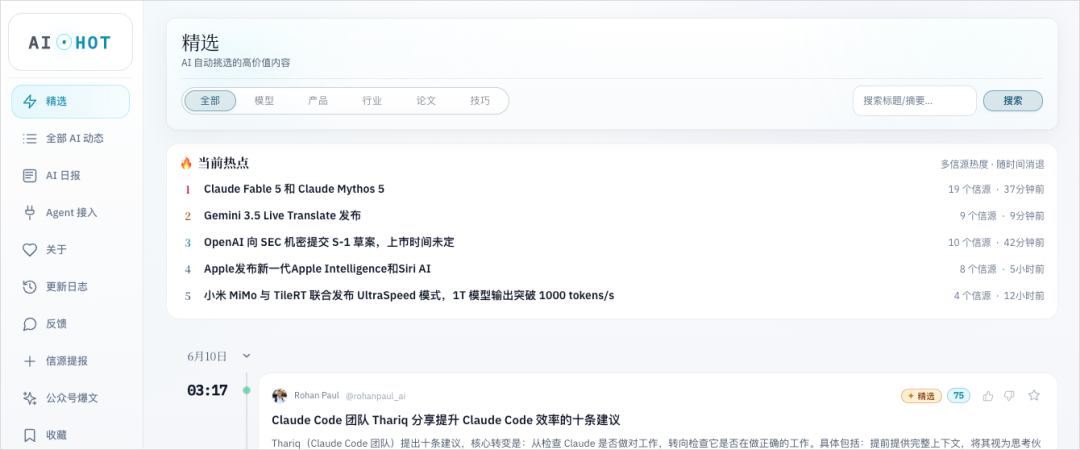This screenshot has width=1080, height=450.
Task: Select the 模型 filter tab
Action: (x=264, y=101)
